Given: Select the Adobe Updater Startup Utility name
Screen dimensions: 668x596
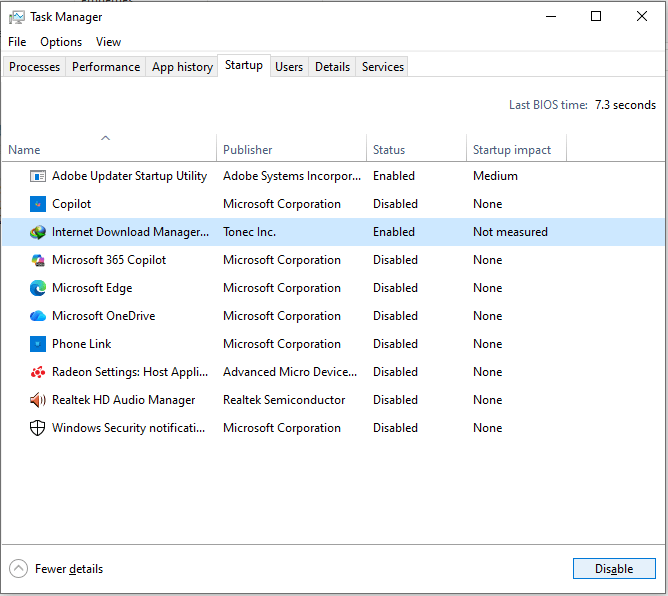Looking at the screenshot, I should pyautogui.click(x=130, y=176).
